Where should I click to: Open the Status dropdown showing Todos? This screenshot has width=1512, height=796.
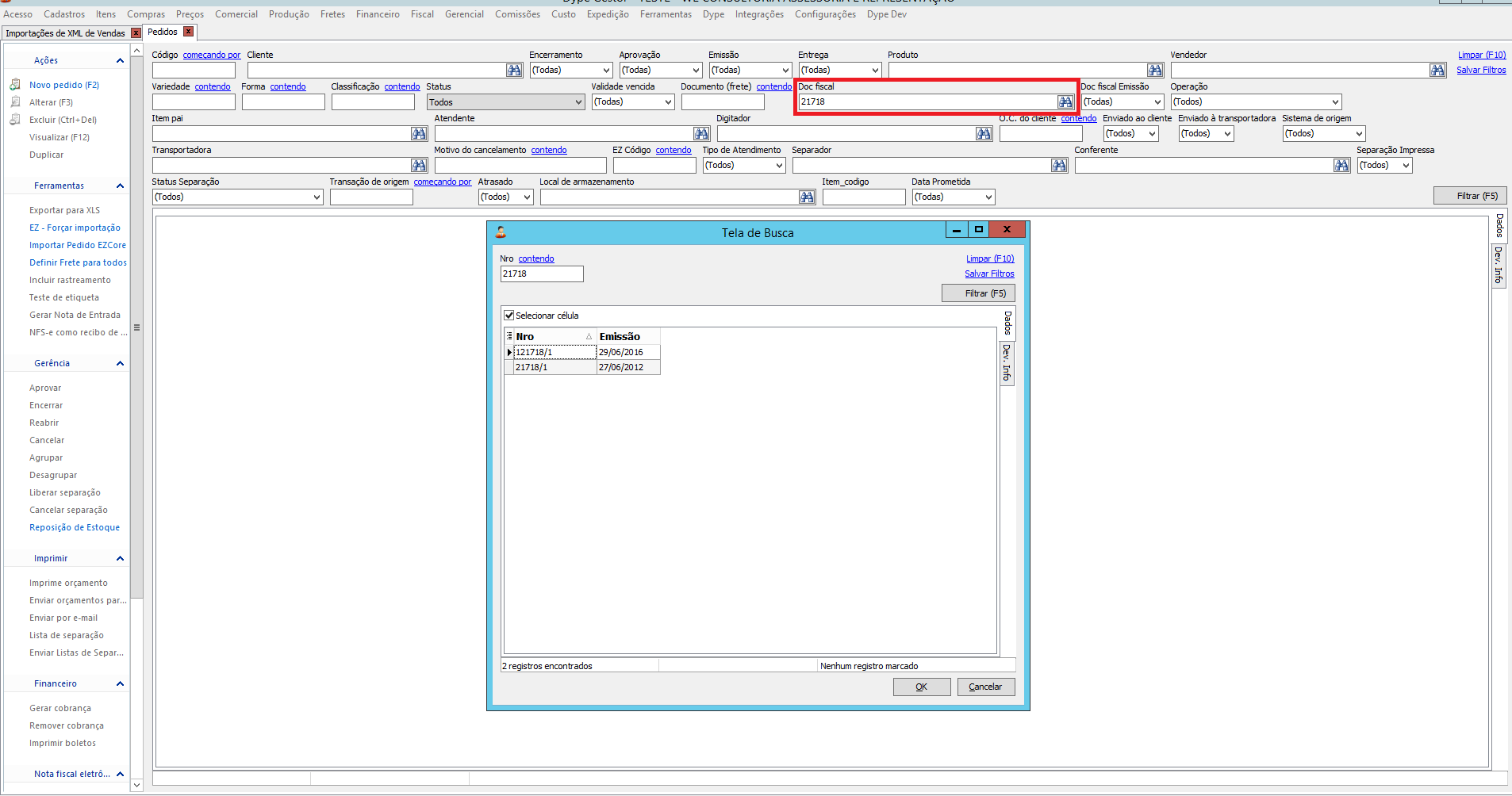pyautogui.click(x=506, y=102)
